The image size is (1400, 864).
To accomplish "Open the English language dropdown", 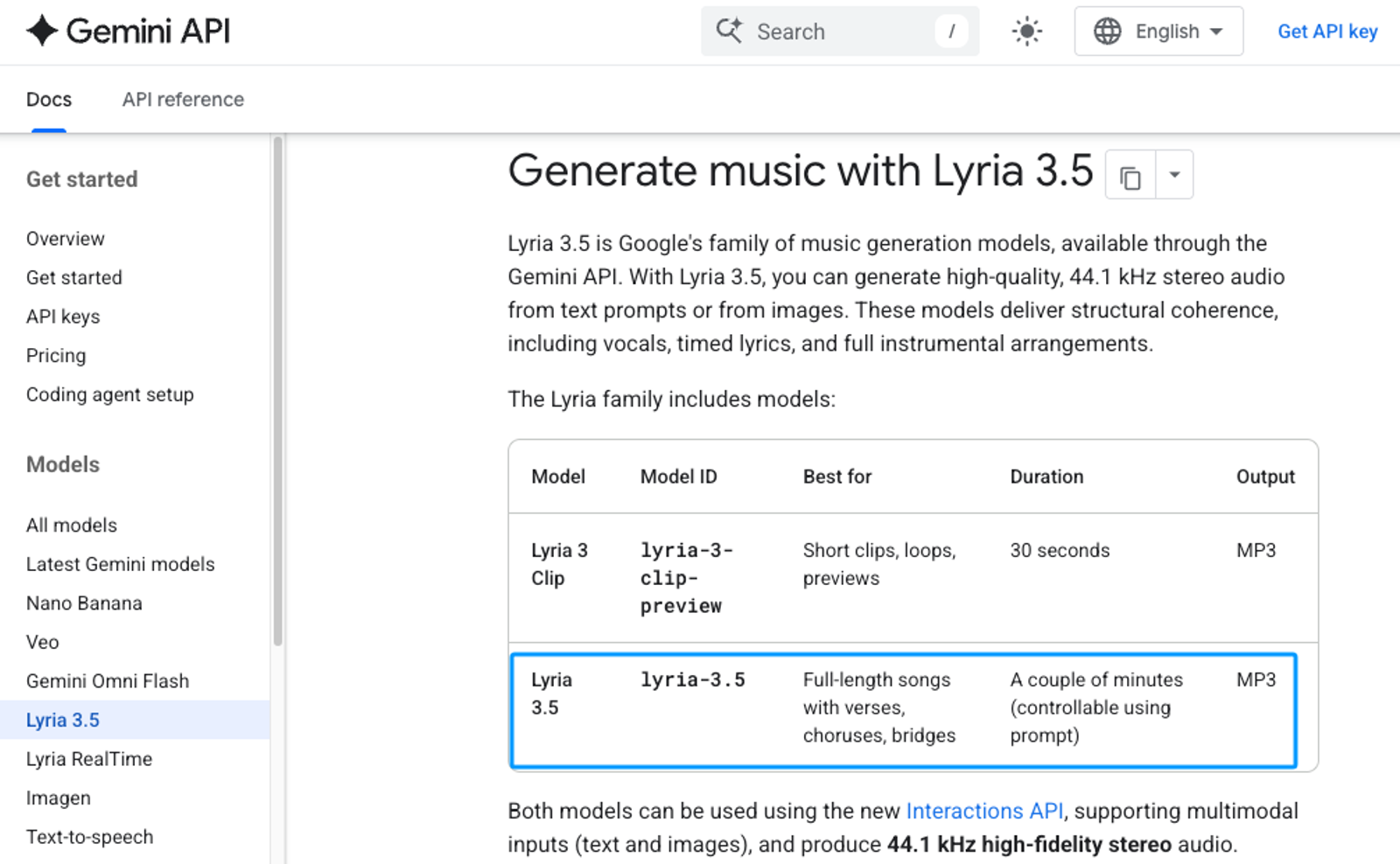I will pyautogui.click(x=1158, y=31).
